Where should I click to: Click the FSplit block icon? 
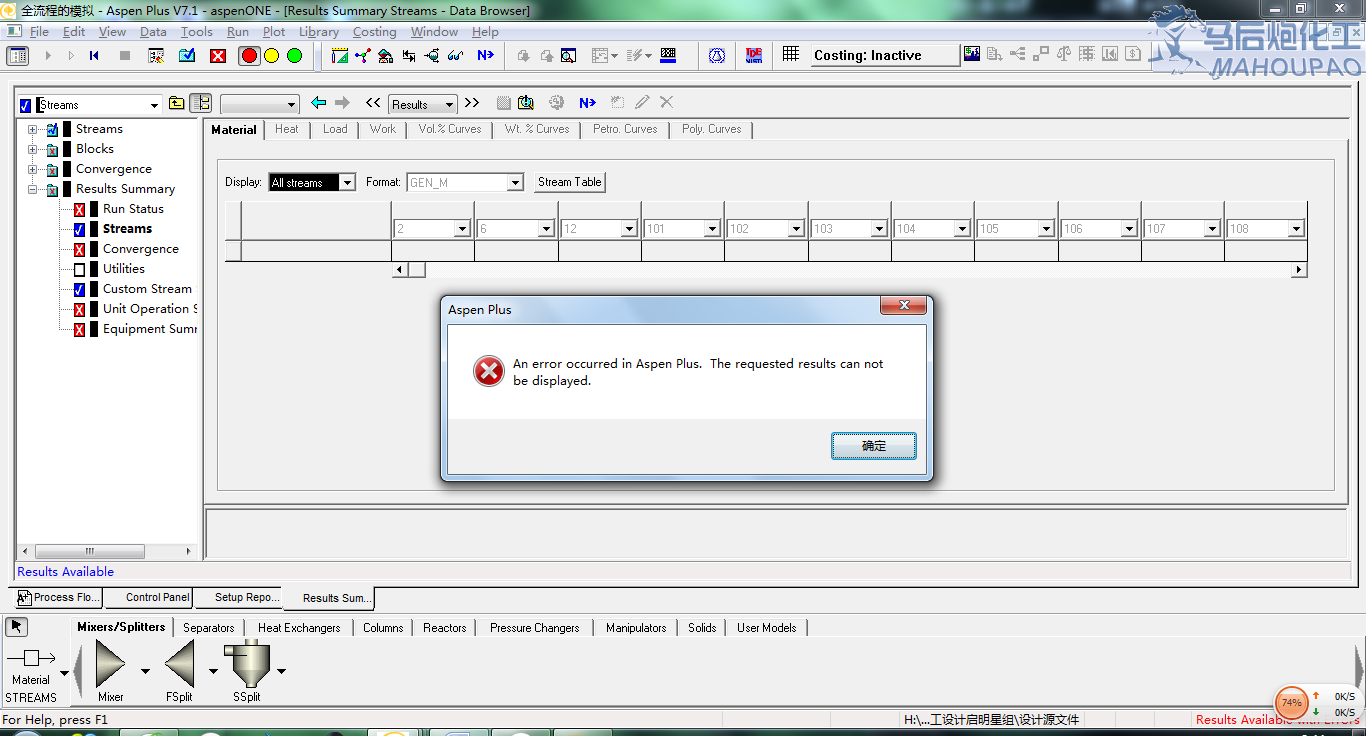click(179, 665)
